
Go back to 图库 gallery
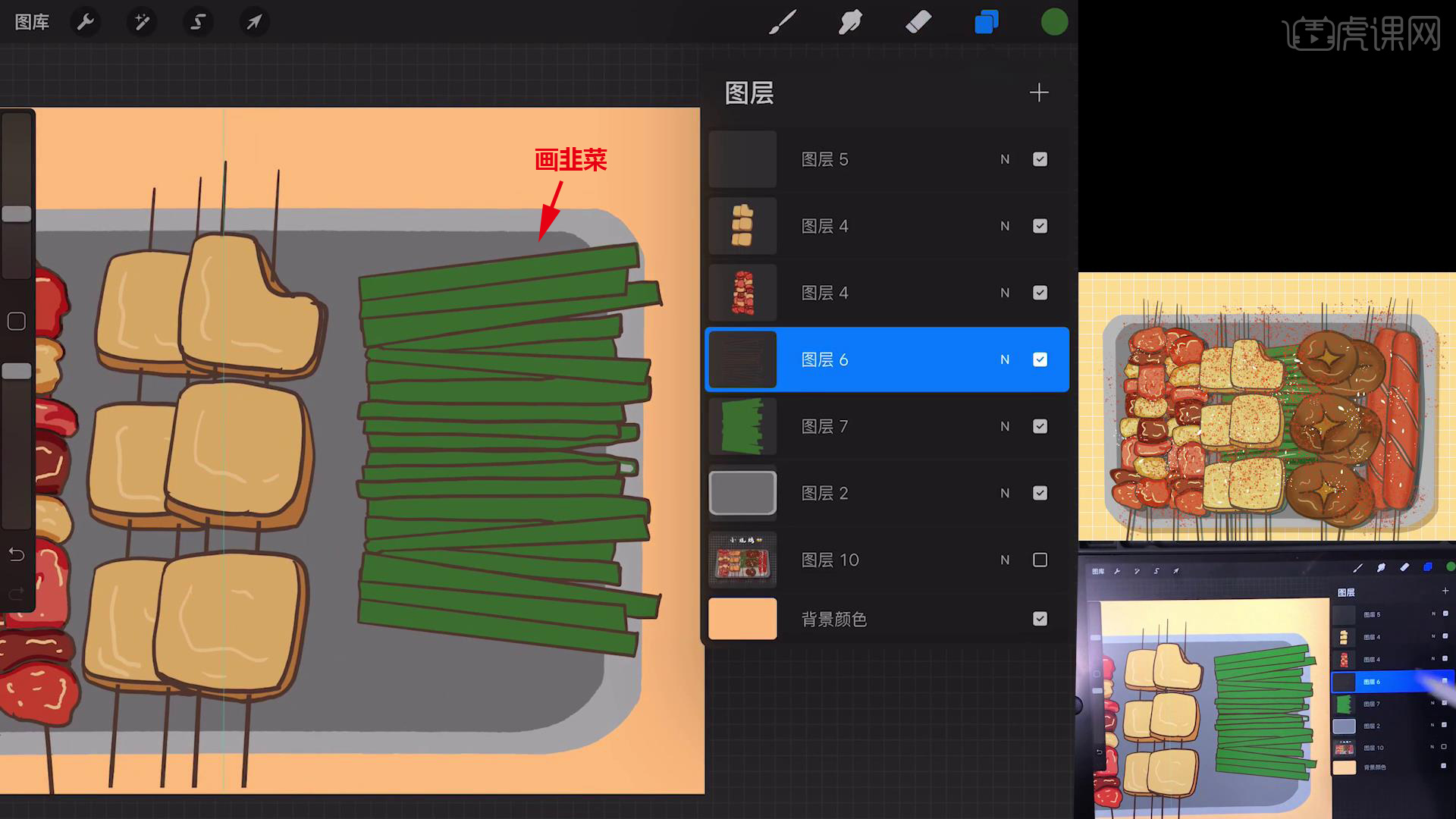[x=32, y=22]
